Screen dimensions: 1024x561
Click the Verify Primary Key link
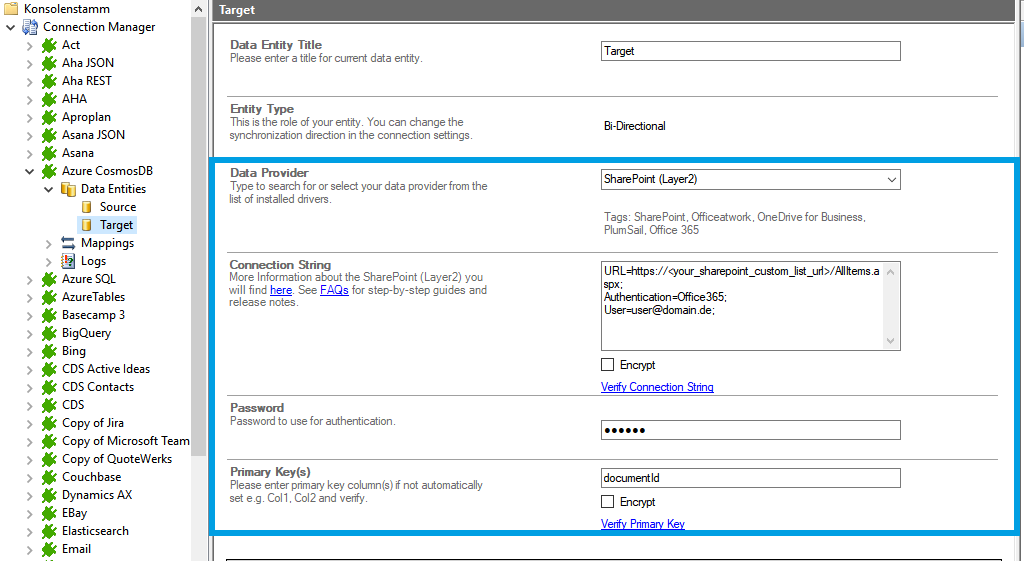642,524
